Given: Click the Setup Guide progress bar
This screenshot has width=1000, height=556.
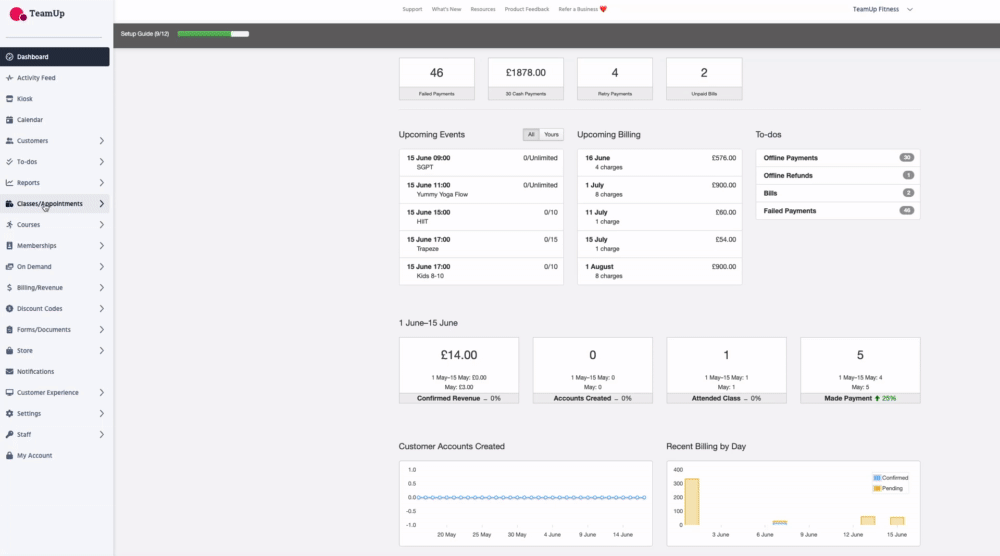Looking at the screenshot, I should click(213, 34).
